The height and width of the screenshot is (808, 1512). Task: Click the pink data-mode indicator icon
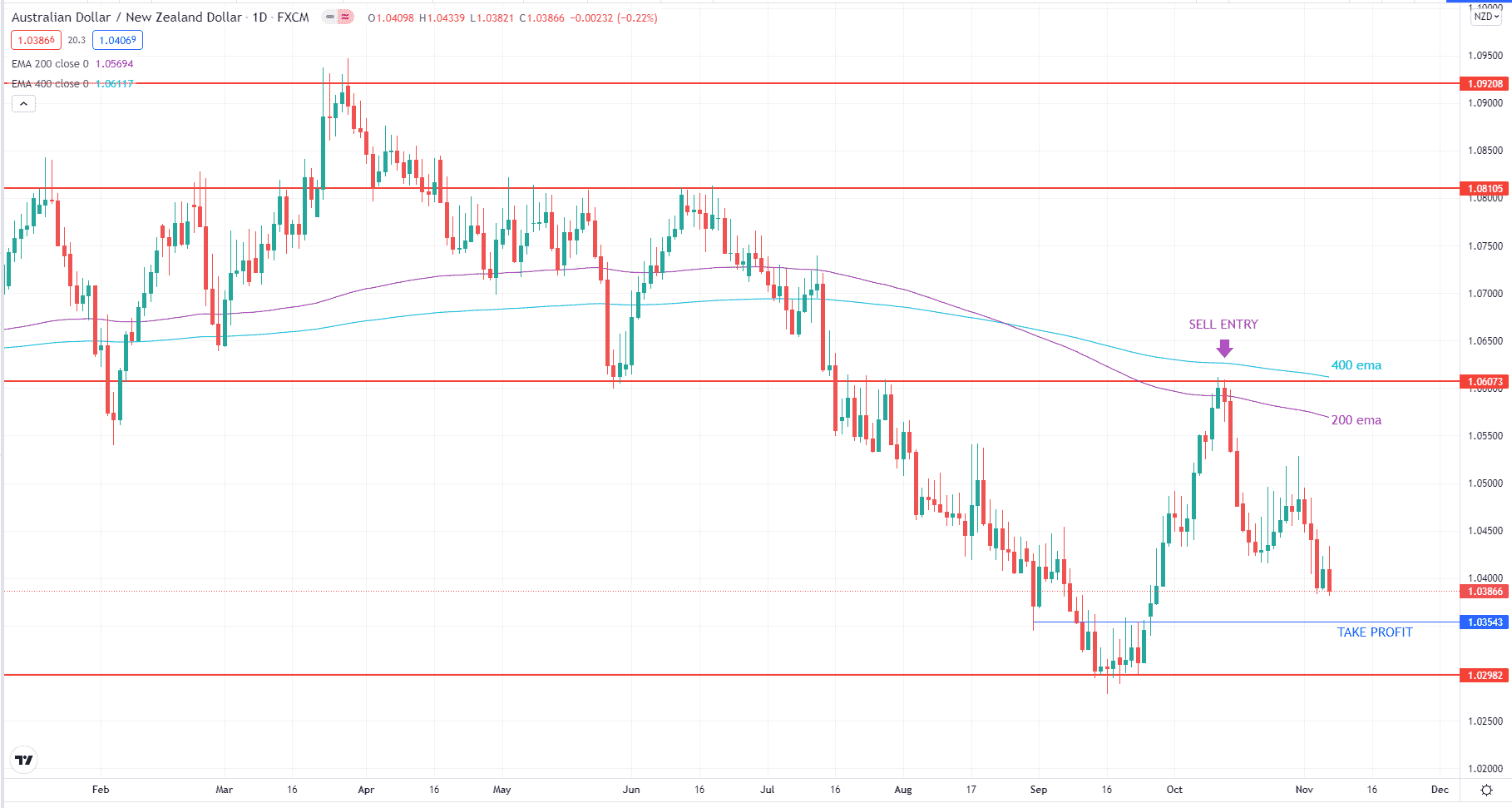point(345,17)
